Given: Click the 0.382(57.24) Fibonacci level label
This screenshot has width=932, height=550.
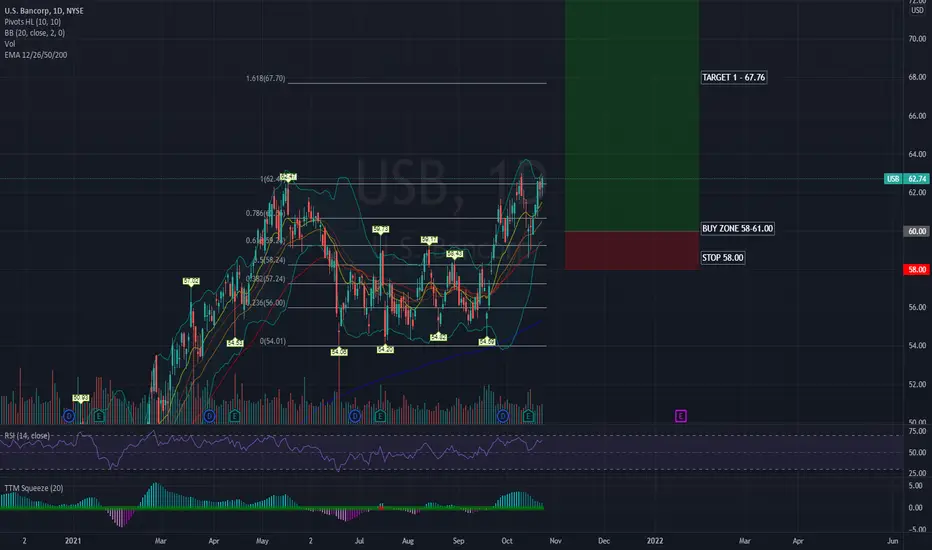Looking at the screenshot, I should [267, 279].
